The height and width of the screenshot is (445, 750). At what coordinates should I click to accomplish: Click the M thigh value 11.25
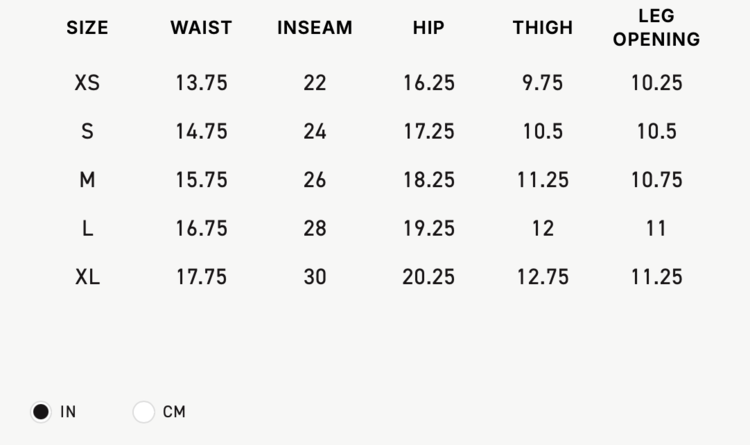coord(542,180)
